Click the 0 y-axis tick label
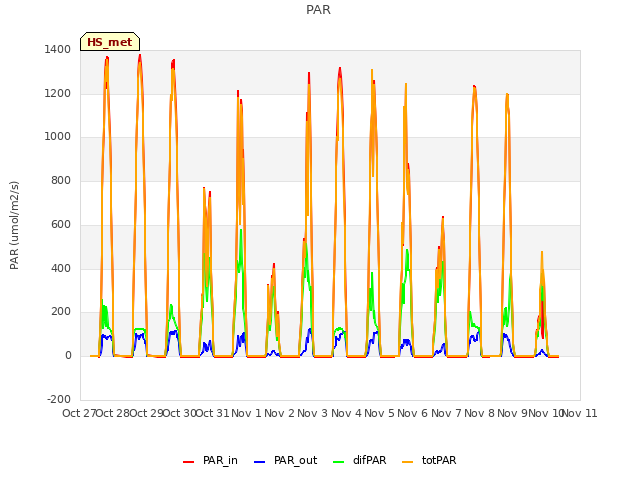The width and height of the screenshot is (640, 480). point(68,356)
